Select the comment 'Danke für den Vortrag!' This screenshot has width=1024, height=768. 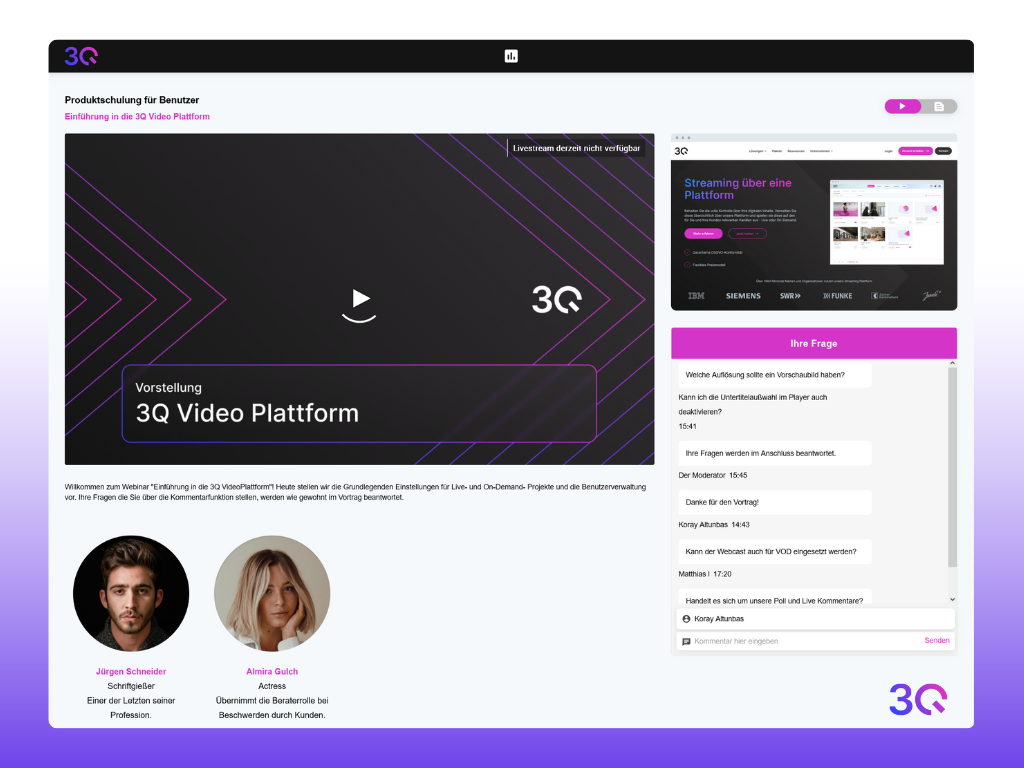(x=775, y=502)
